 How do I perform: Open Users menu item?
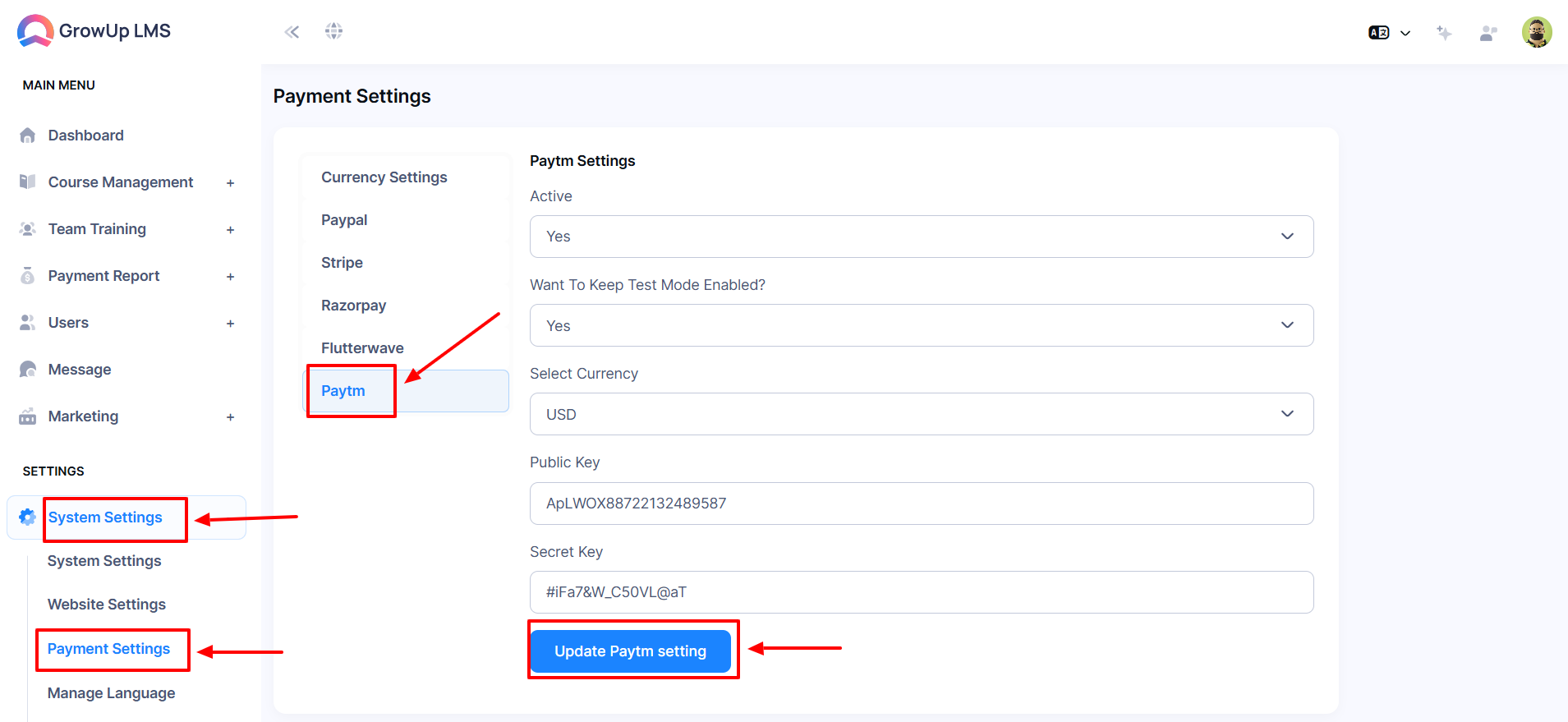point(68,323)
